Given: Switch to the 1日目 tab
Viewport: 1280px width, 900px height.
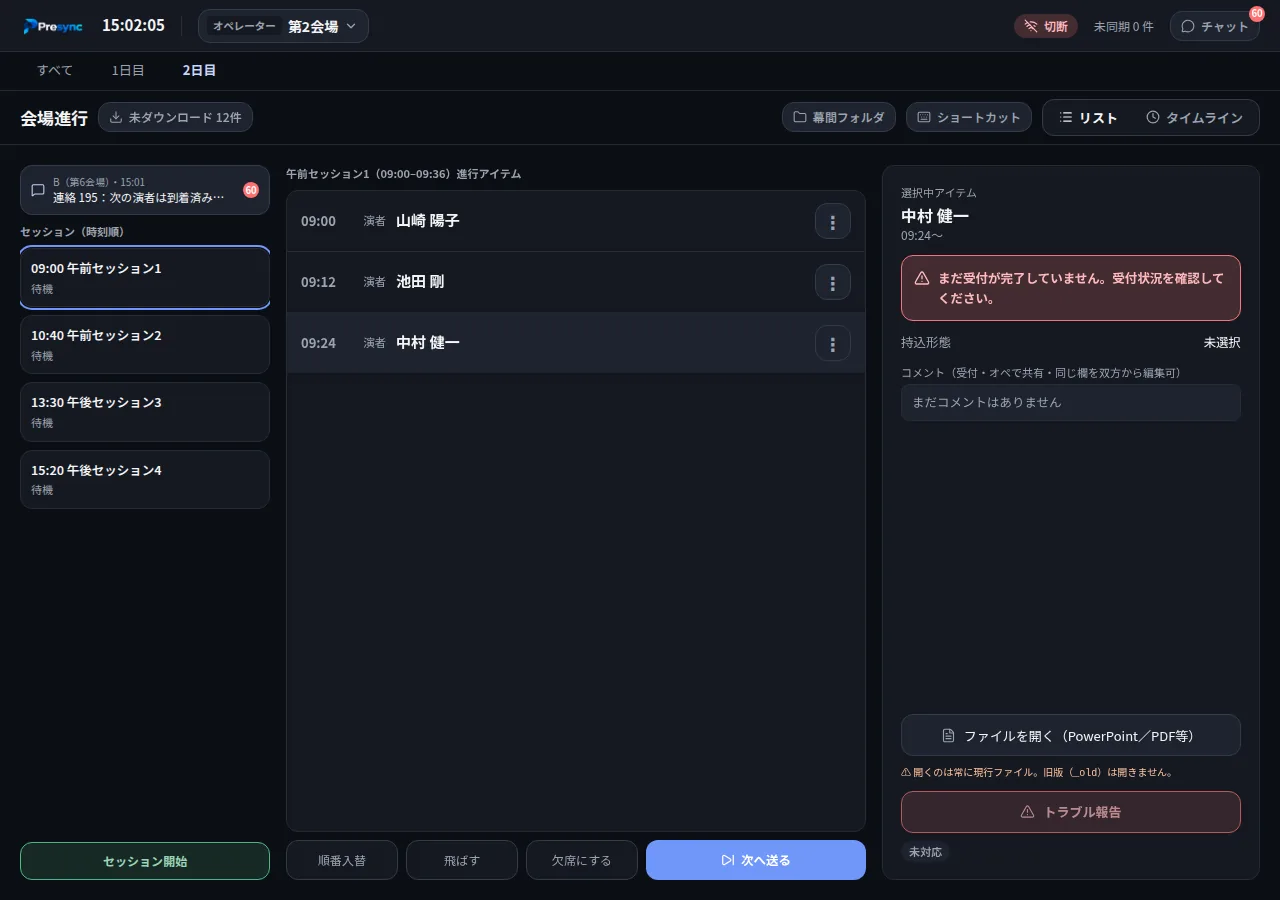Looking at the screenshot, I should [128, 70].
